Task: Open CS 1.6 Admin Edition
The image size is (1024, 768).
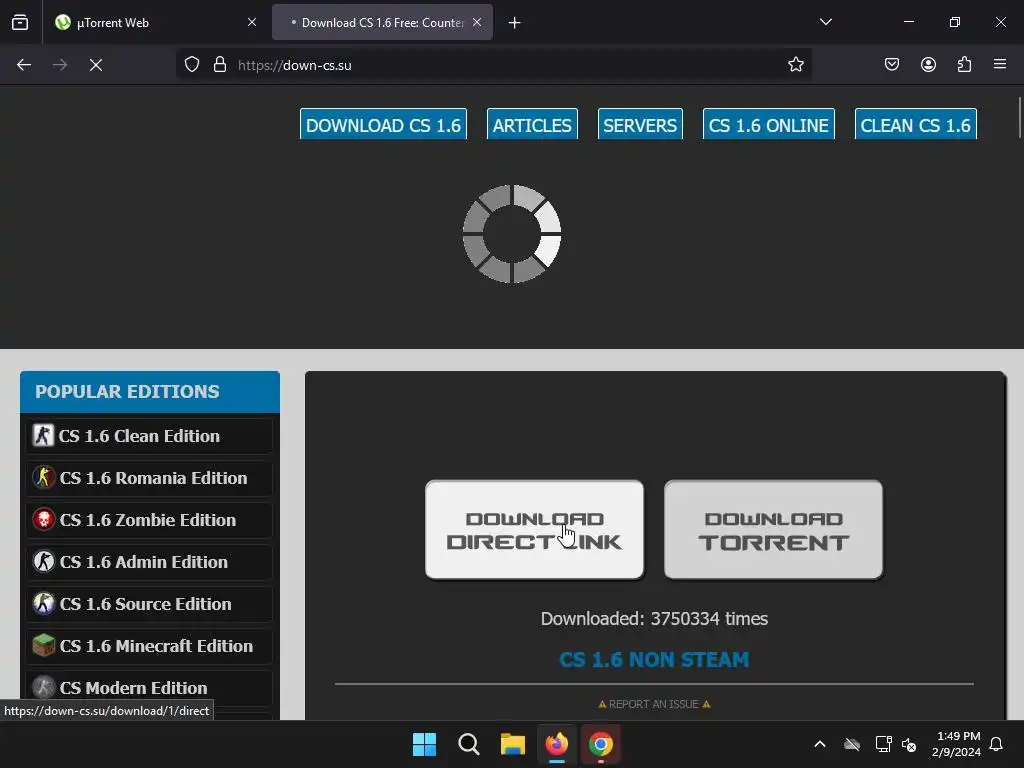Action: pyautogui.click(x=150, y=562)
